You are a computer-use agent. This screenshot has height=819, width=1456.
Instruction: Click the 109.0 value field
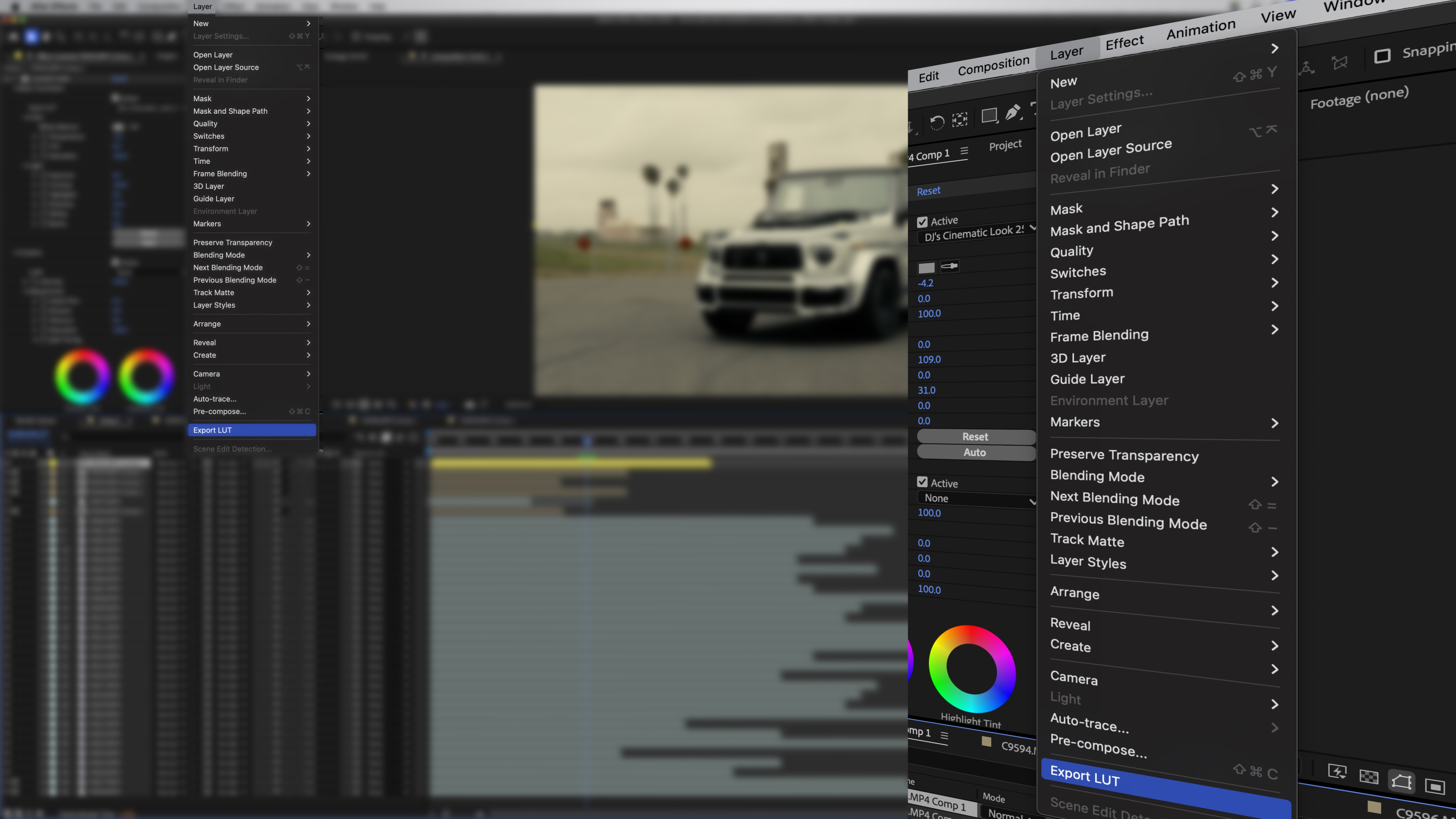point(929,359)
